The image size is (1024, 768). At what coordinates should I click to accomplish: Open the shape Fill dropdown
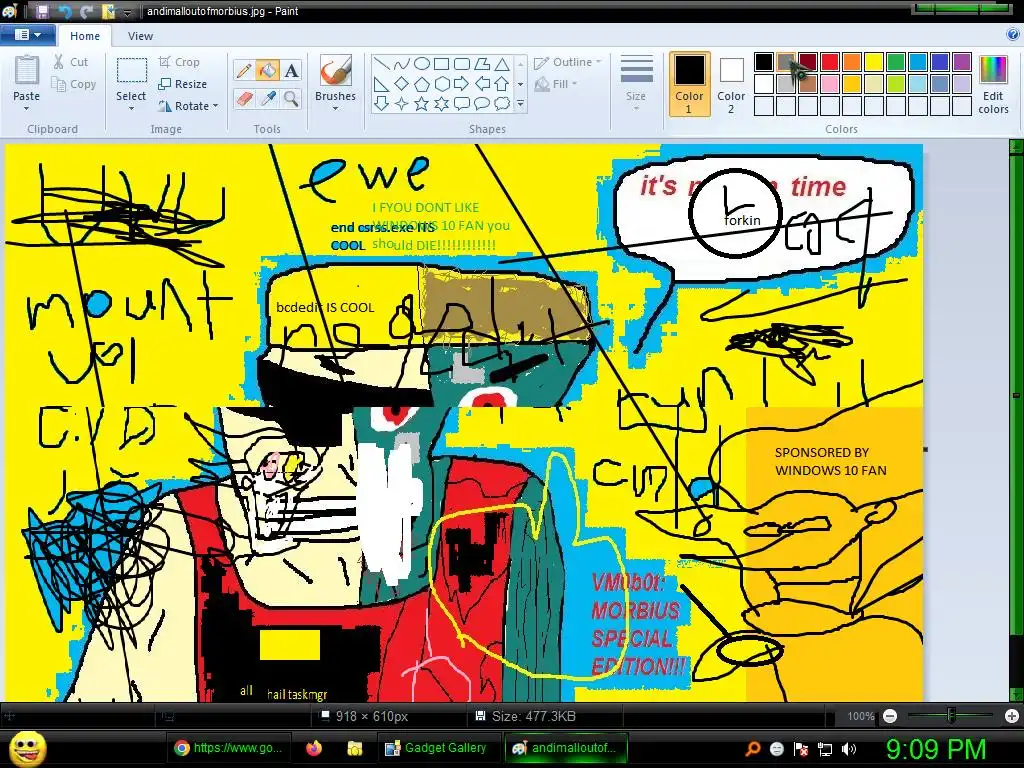[x=556, y=84]
